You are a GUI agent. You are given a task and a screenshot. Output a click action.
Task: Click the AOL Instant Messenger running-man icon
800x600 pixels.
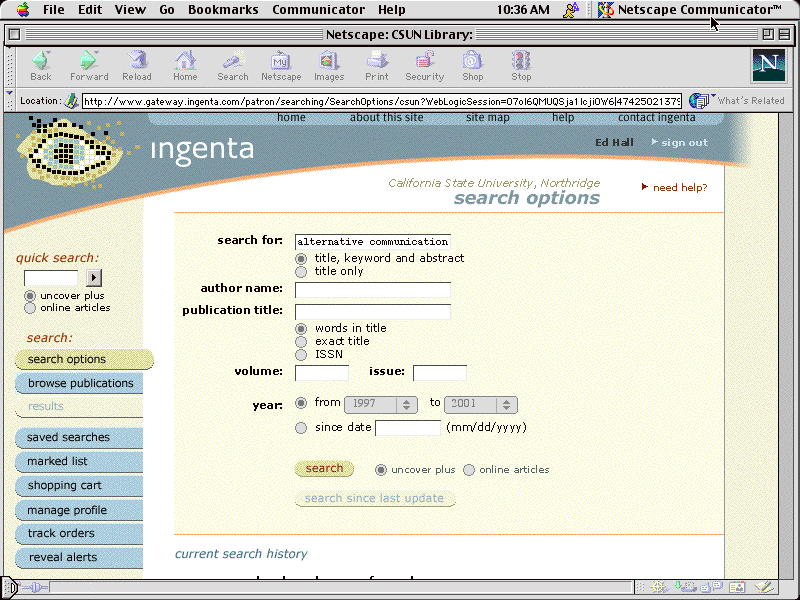(x=571, y=9)
